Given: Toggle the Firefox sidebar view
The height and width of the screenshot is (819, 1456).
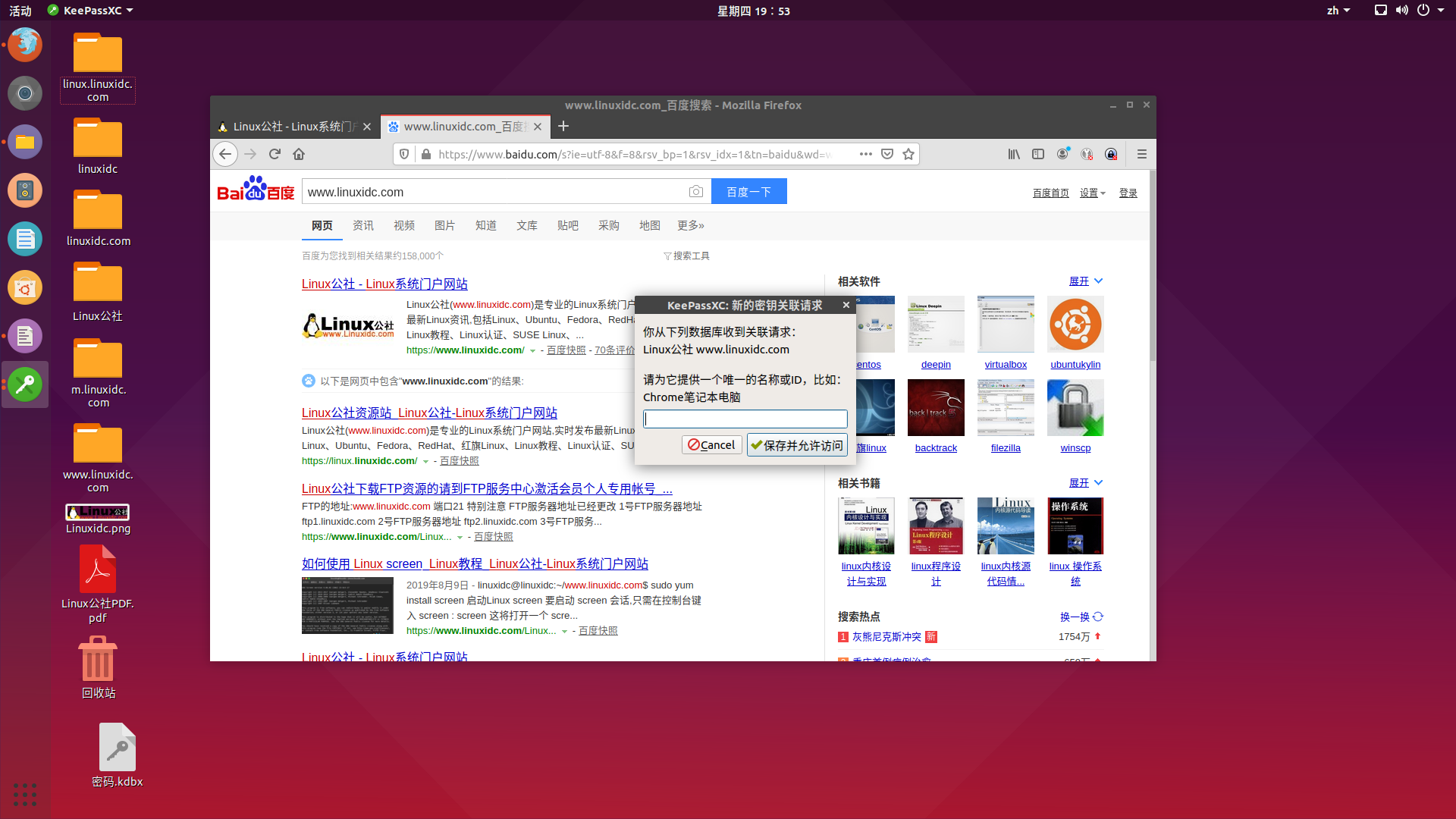Looking at the screenshot, I should [x=1038, y=154].
